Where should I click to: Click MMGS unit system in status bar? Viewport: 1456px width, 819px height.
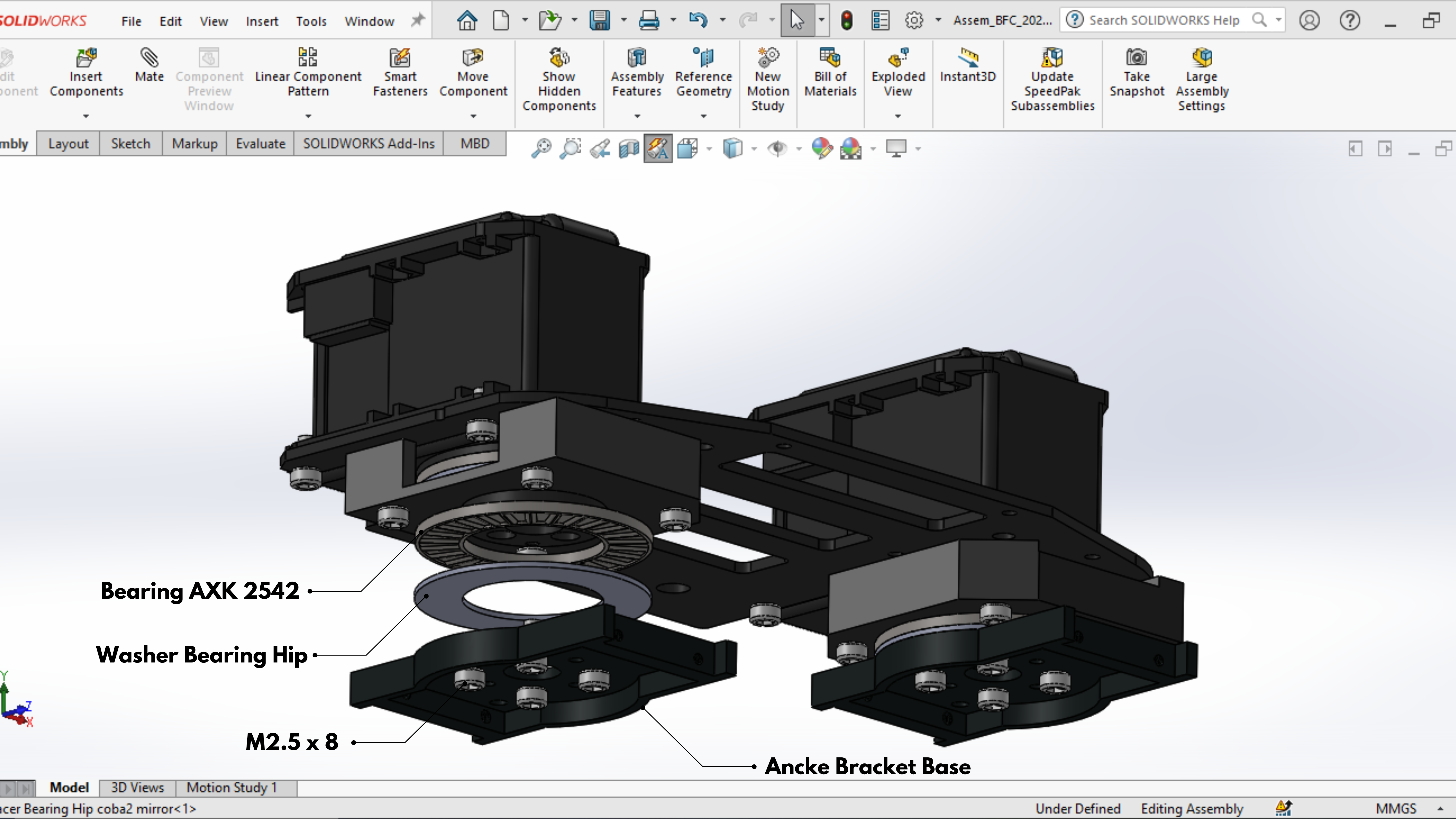1396,809
